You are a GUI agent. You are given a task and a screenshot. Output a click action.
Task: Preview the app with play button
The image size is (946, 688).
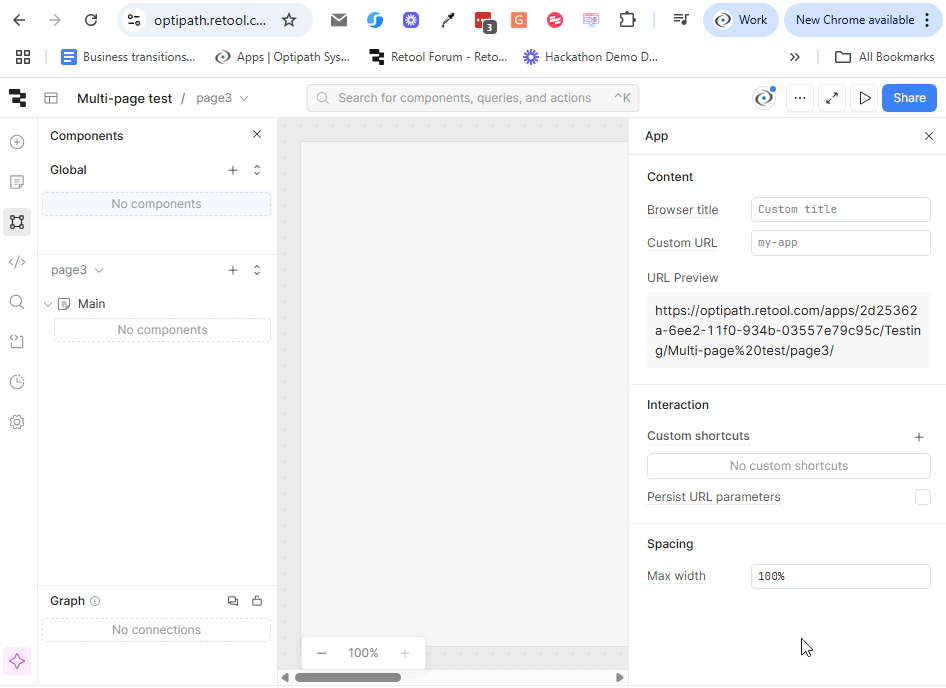tap(865, 98)
